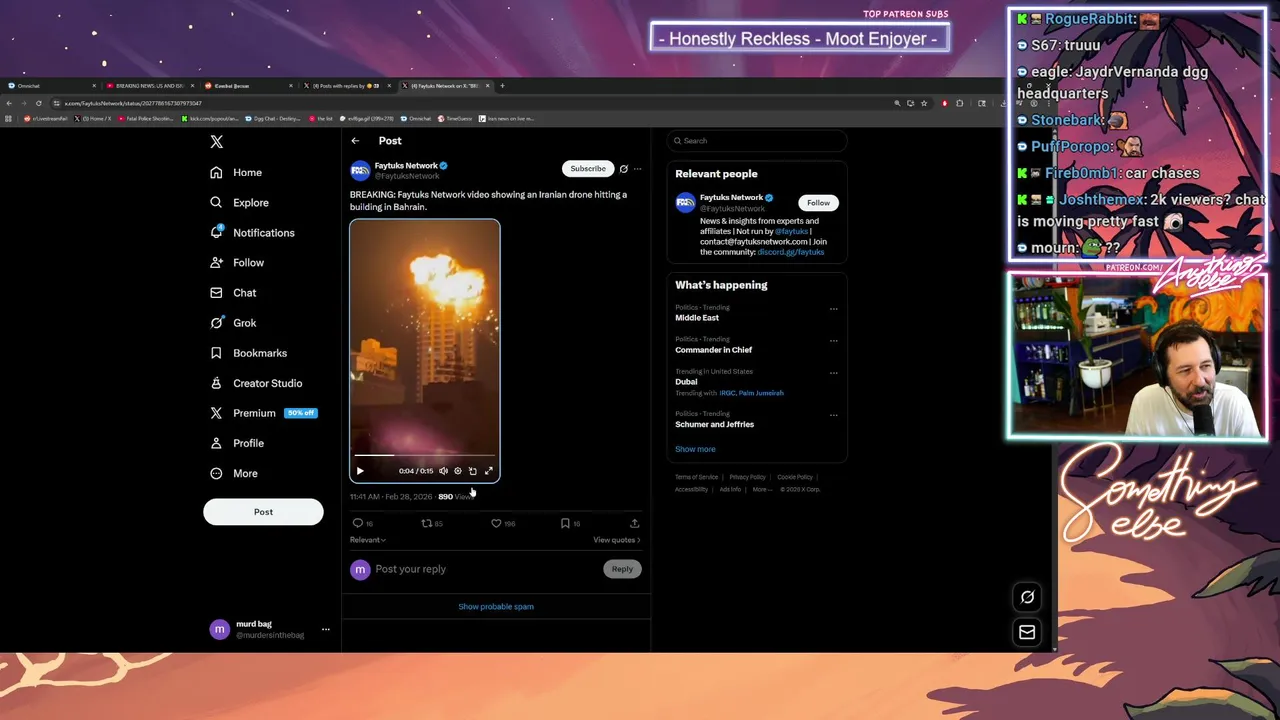The image size is (1280, 720).
Task: Open Home in the X sidebar
Action: pyautogui.click(x=236, y=172)
